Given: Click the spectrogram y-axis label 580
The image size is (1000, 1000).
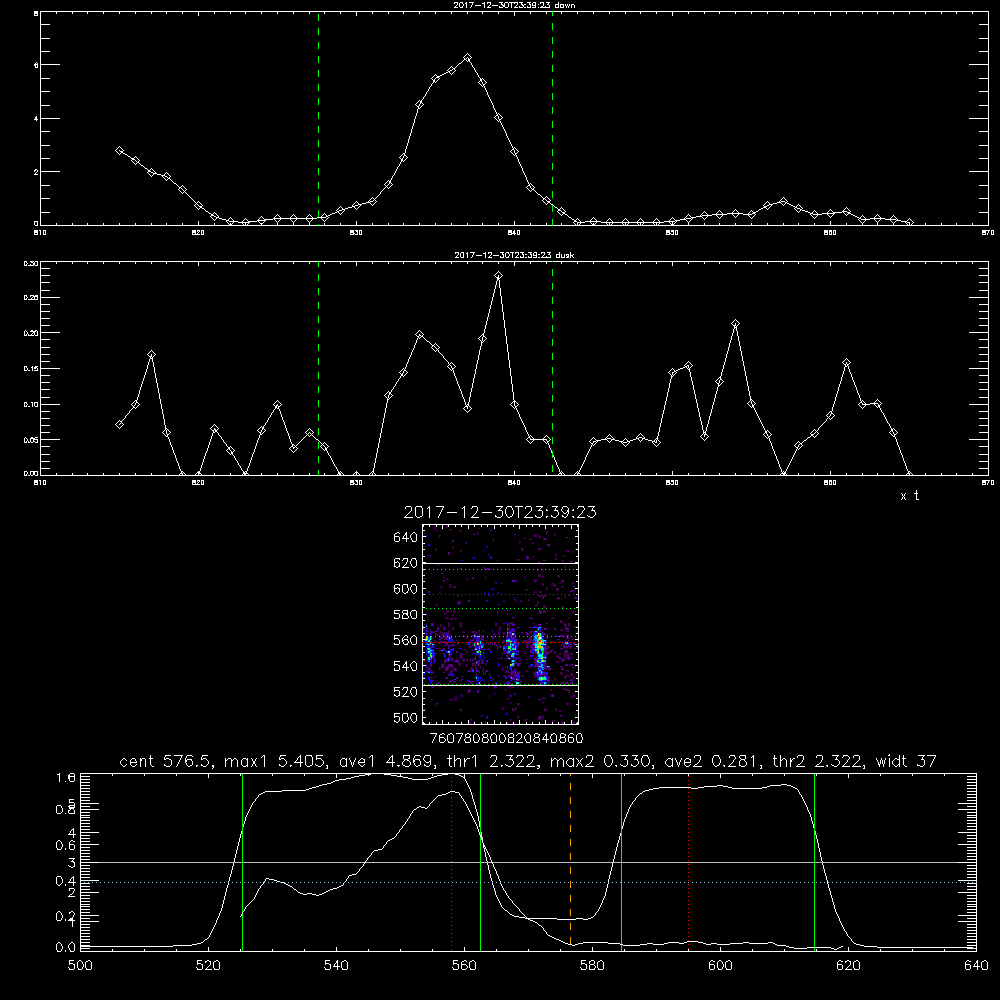Looking at the screenshot, I should coord(406,615).
